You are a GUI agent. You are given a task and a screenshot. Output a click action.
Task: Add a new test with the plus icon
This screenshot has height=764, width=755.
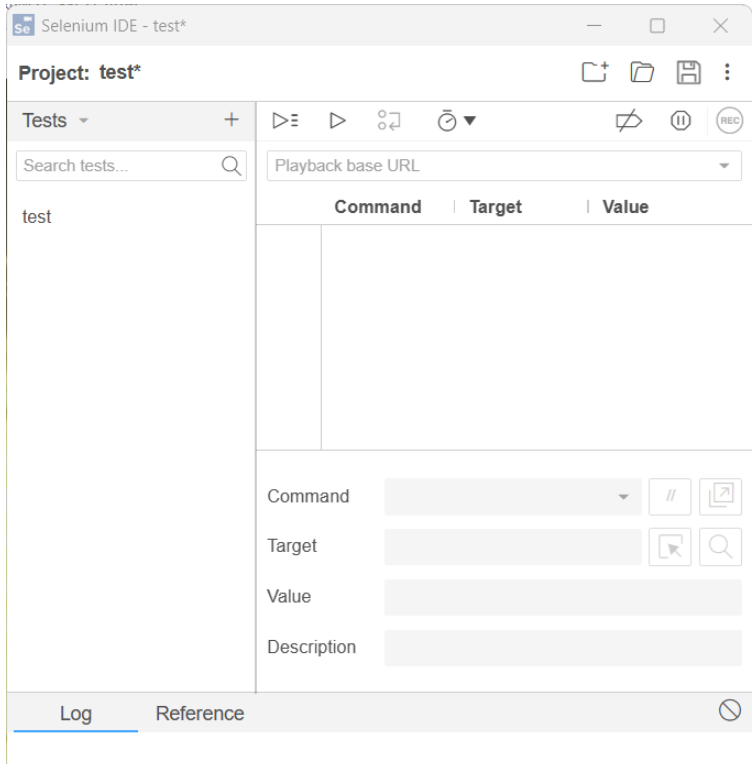(231, 120)
